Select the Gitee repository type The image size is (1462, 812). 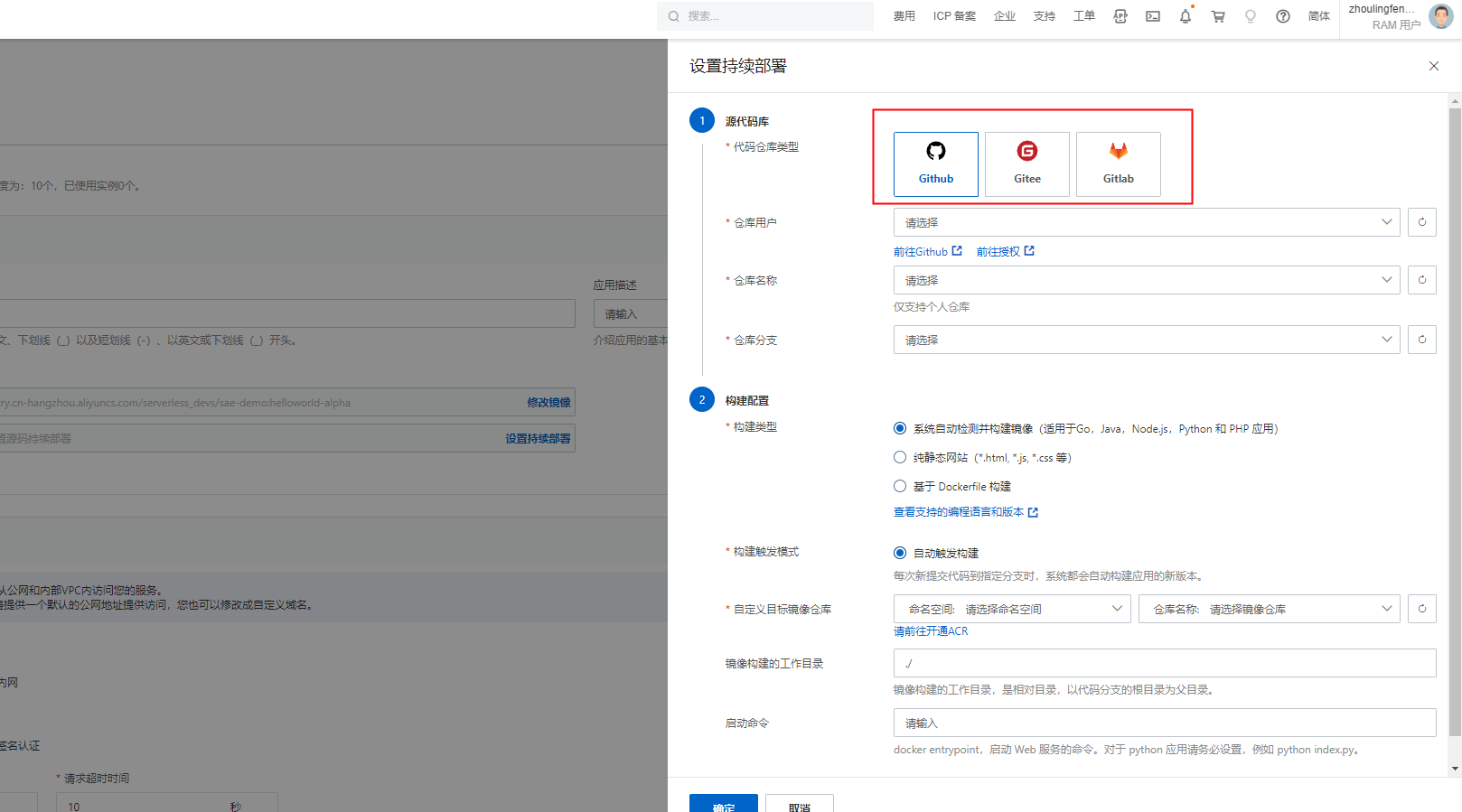coord(1026,164)
